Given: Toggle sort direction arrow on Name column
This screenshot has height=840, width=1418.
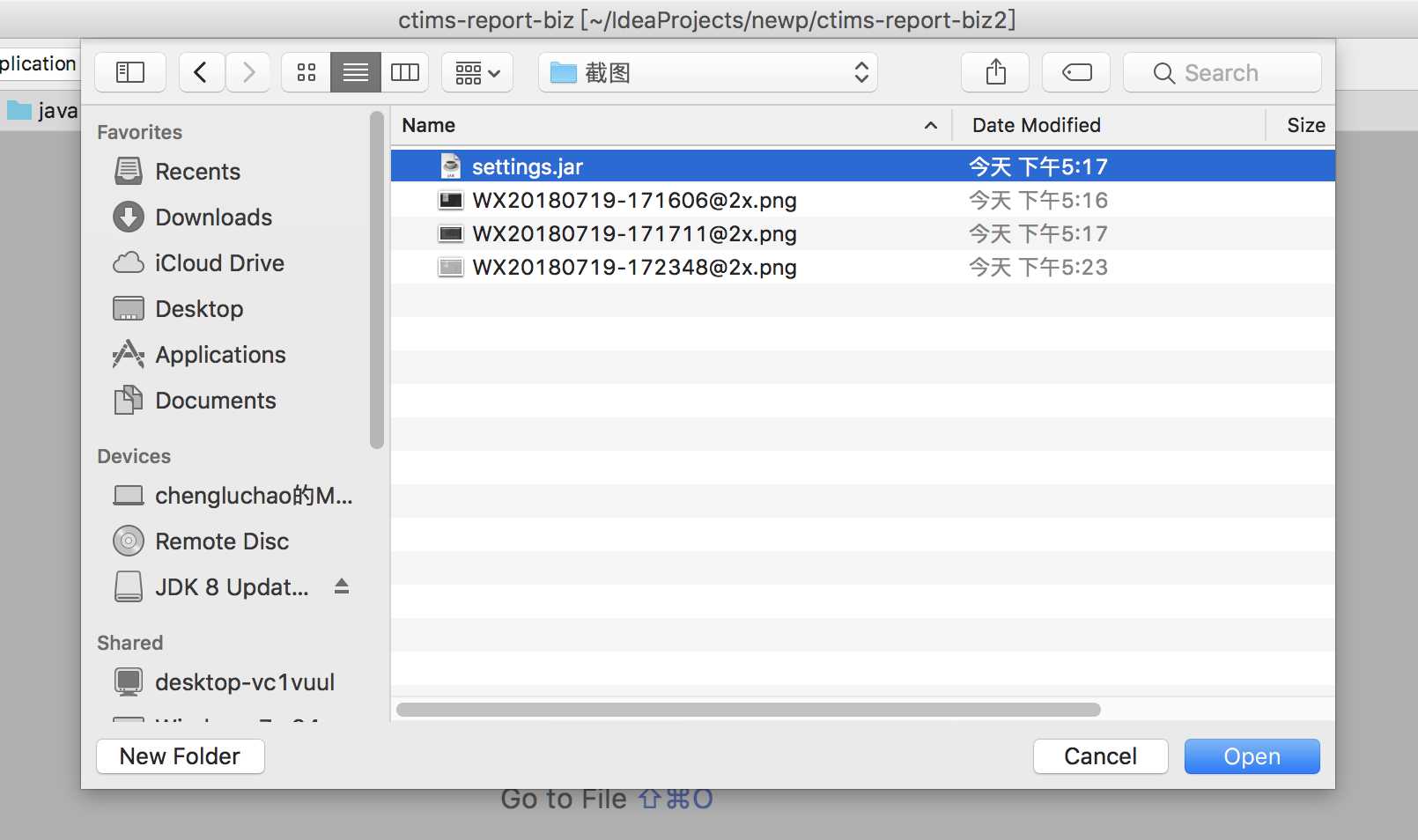Looking at the screenshot, I should (930, 126).
